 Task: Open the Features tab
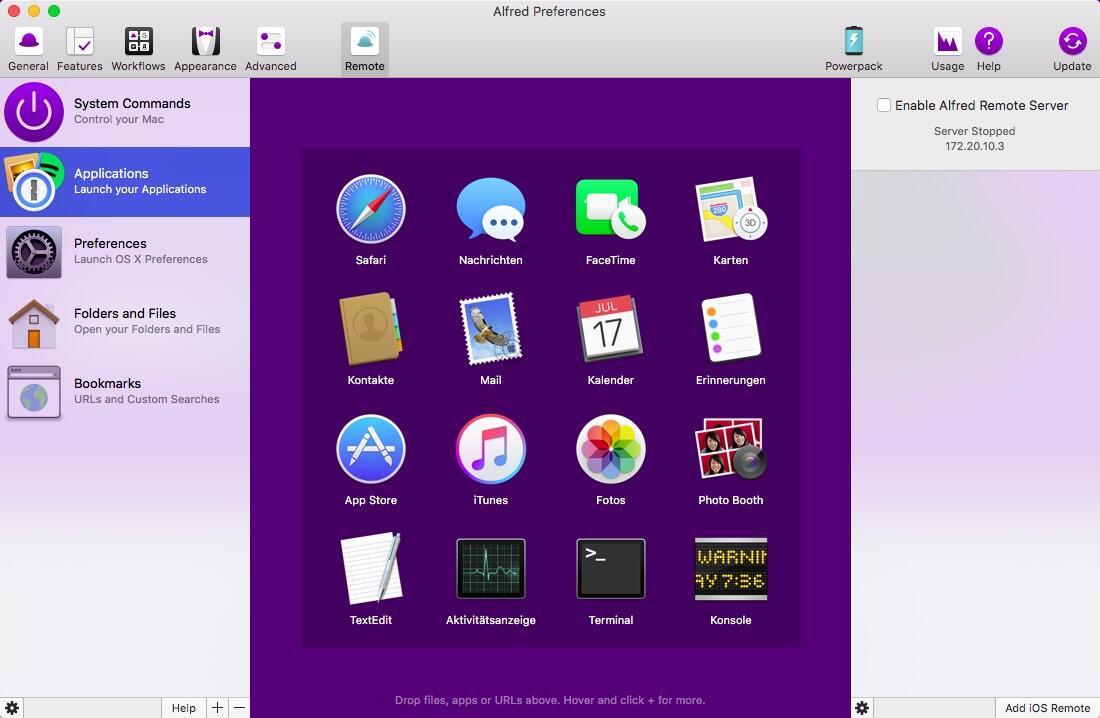click(79, 49)
